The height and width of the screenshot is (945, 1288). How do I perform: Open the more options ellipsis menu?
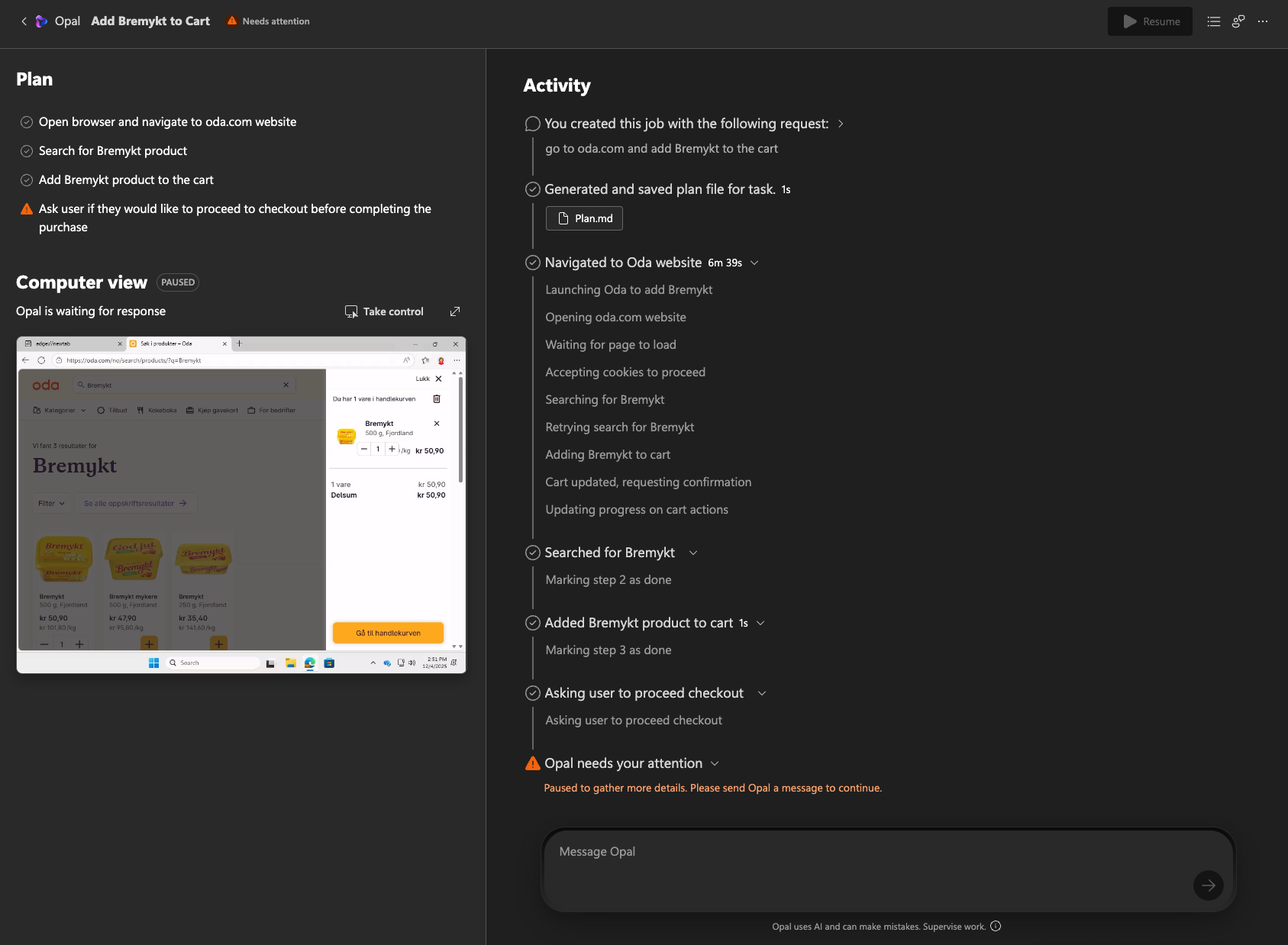(x=1263, y=21)
